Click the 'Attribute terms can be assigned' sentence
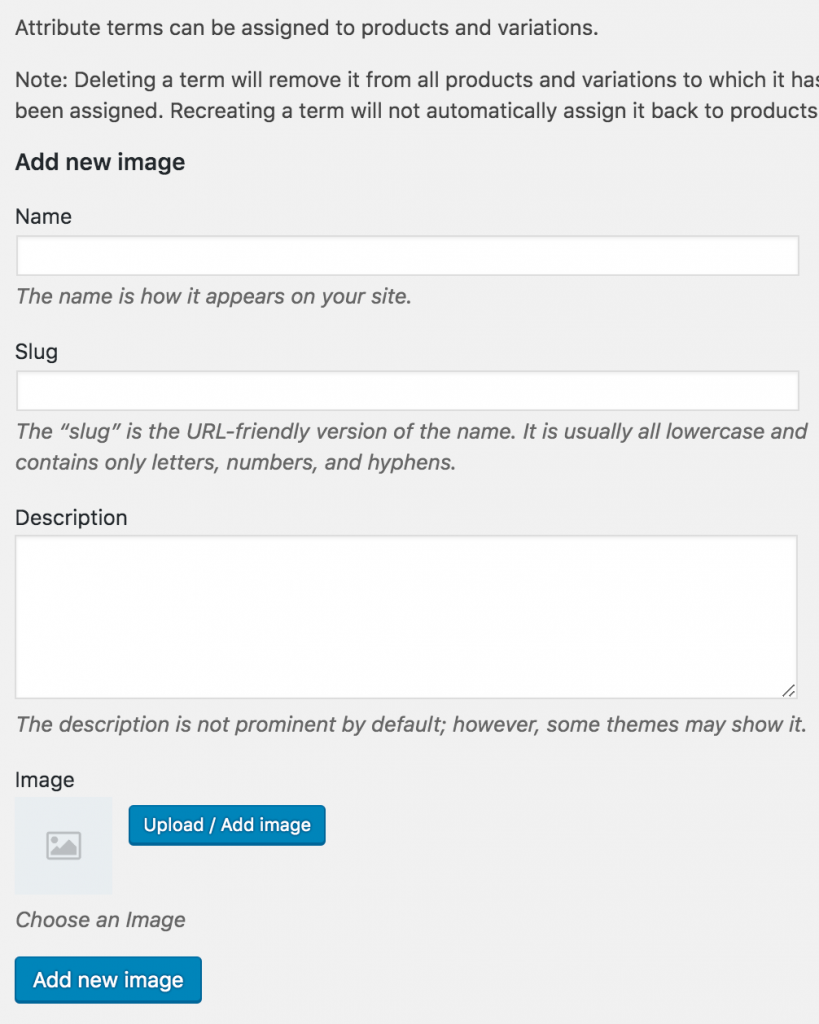Screen dimensions: 819x1024 tap(306, 28)
